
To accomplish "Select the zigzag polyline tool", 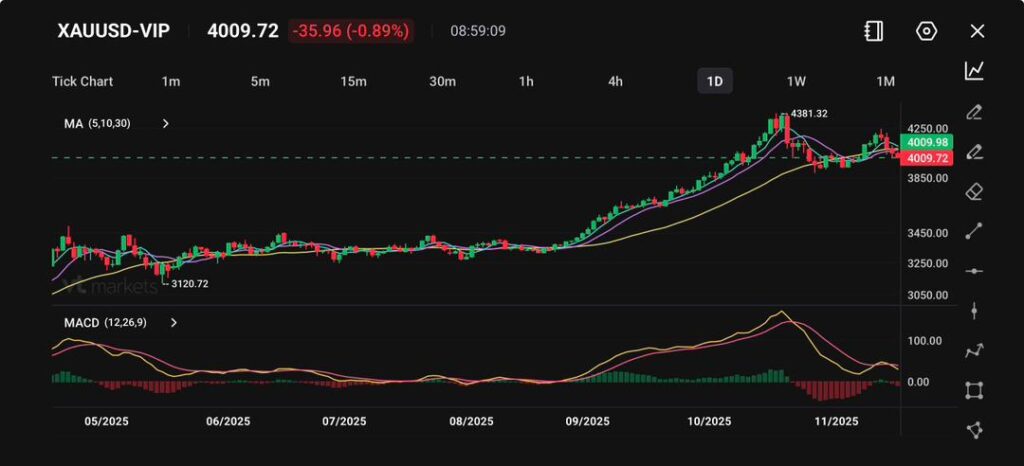I will click(x=974, y=350).
